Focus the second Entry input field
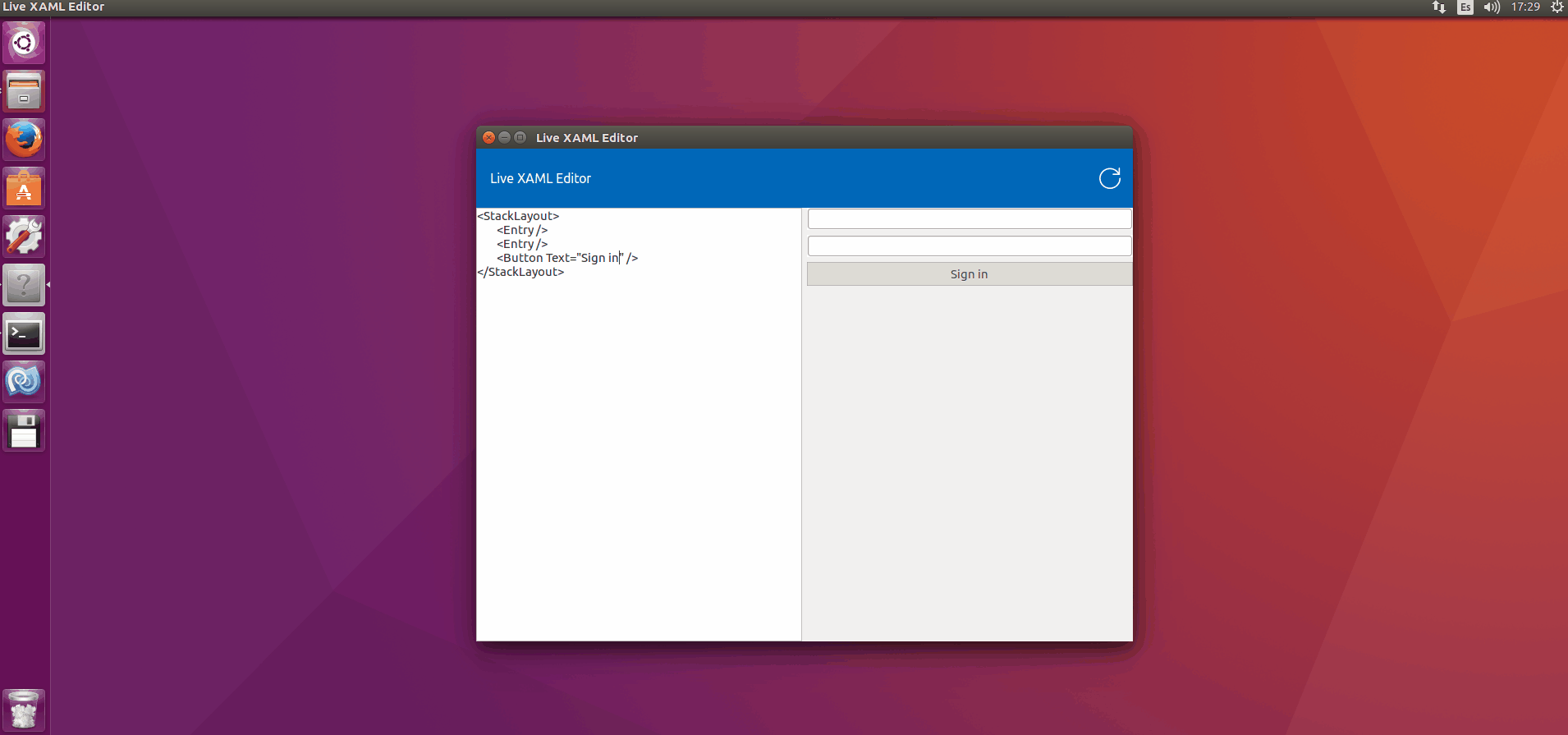Image resolution: width=1568 pixels, height=735 pixels. click(970, 246)
